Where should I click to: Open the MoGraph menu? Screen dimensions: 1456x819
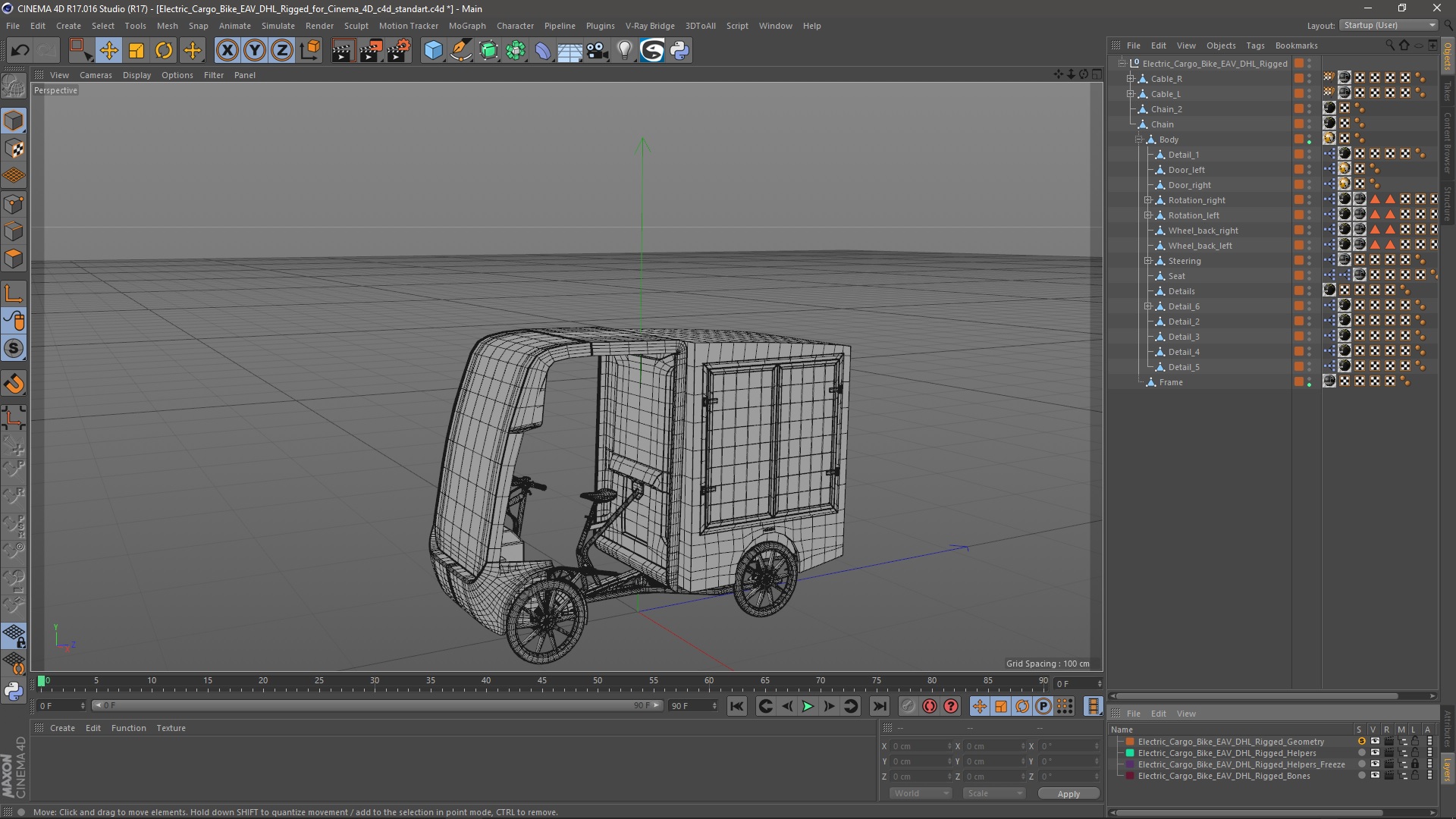point(467,26)
